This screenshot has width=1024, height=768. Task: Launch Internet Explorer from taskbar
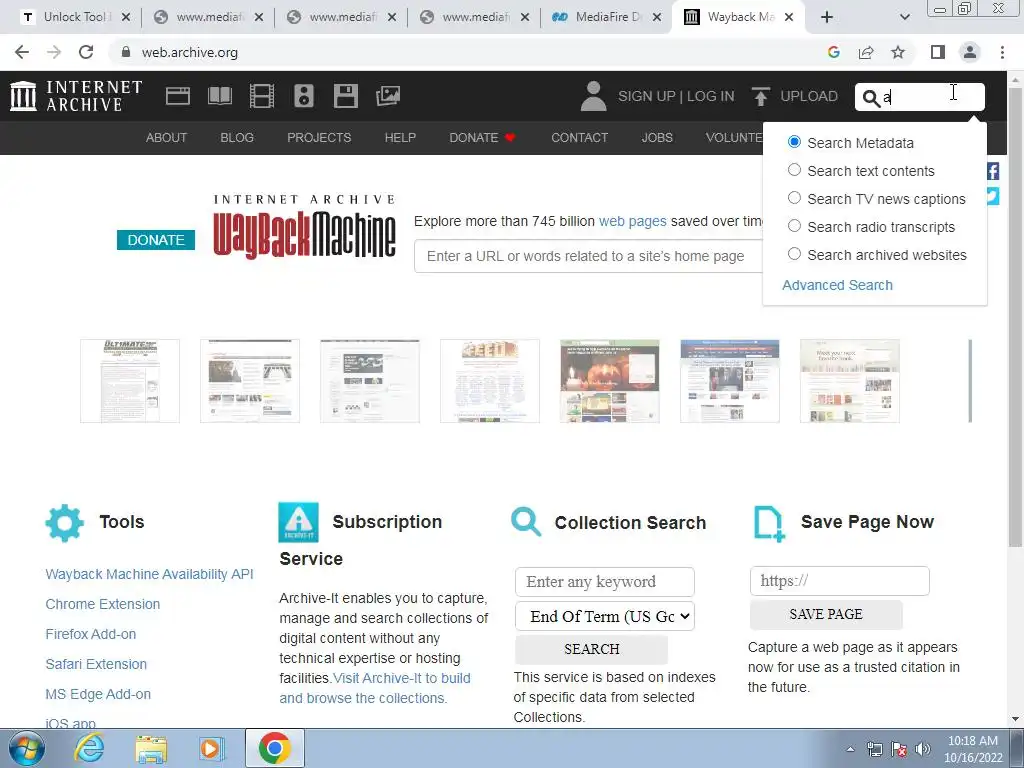coord(89,748)
